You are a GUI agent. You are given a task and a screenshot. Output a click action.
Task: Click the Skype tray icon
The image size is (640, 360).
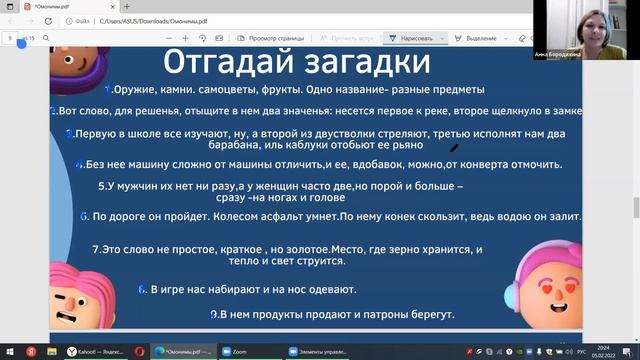point(489,351)
